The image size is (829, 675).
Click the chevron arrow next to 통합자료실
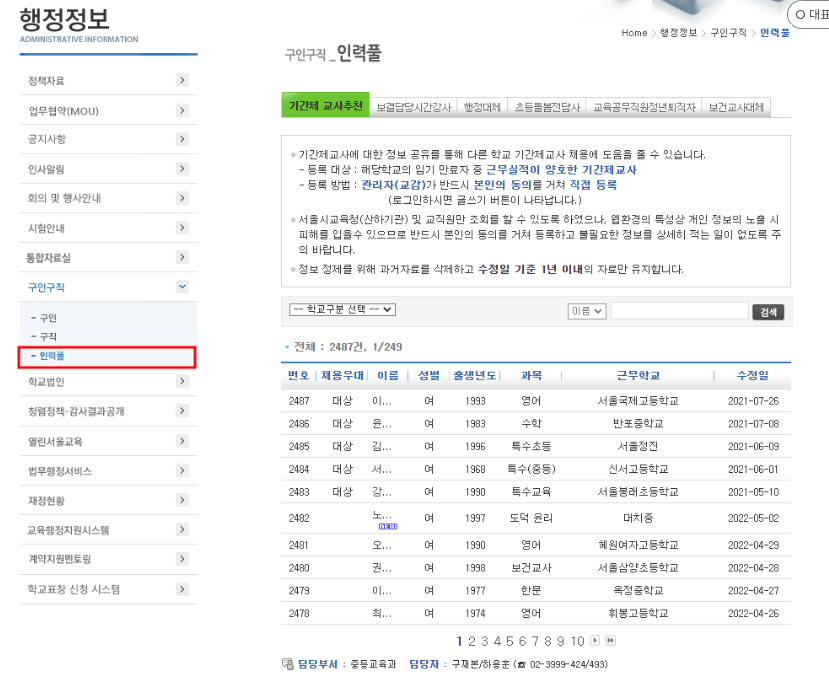point(183,257)
